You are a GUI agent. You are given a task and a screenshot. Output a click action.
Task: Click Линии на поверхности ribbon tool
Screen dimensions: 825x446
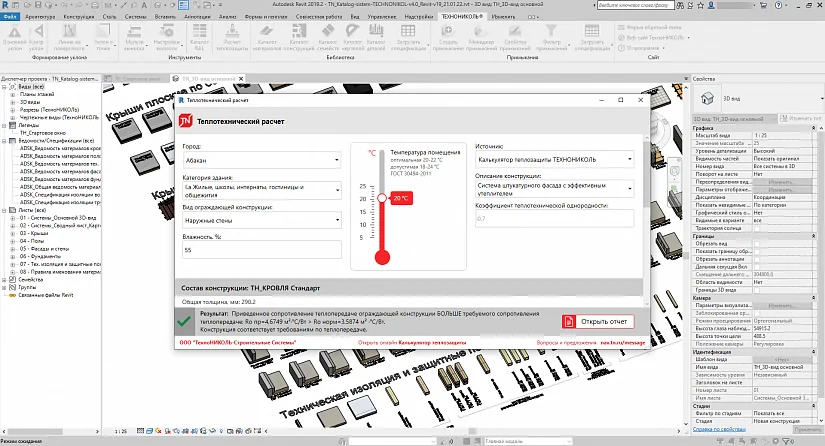[69, 37]
